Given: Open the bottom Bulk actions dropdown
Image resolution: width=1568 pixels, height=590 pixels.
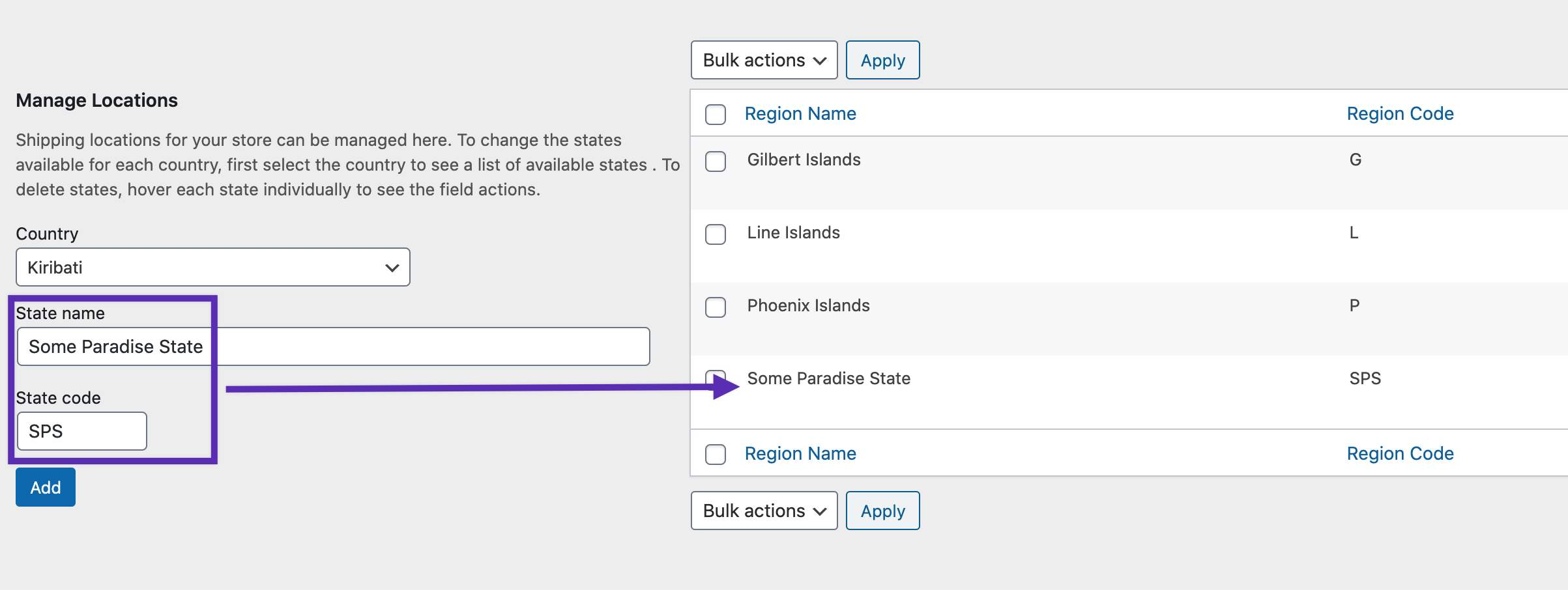Looking at the screenshot, I should (x=763, y=511).
